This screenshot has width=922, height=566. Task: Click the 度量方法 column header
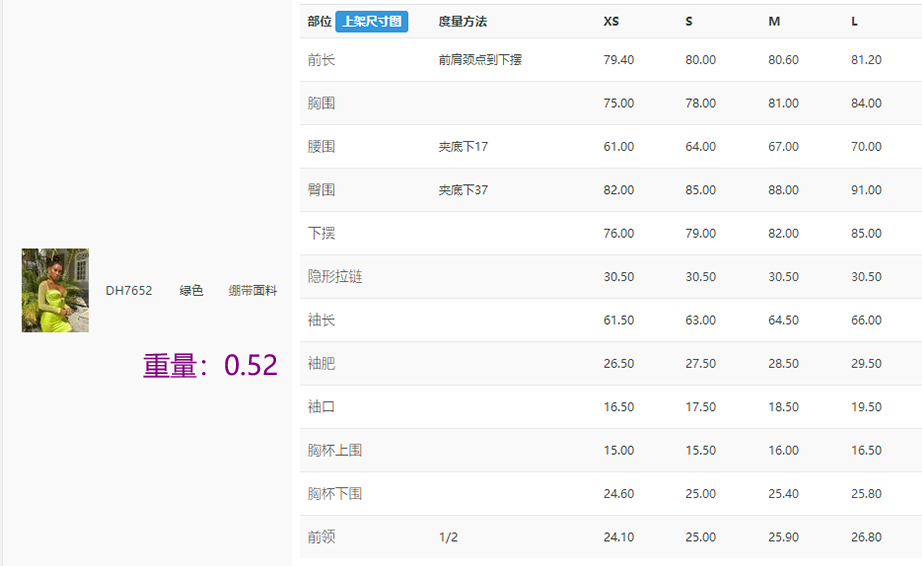[x=463, y=22]
